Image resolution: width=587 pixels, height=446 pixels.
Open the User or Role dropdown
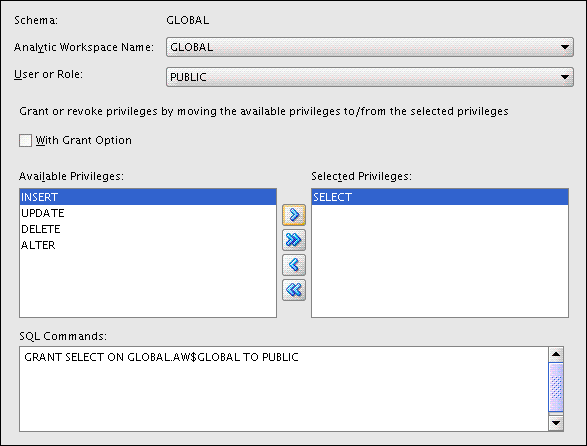pos(370,77)
